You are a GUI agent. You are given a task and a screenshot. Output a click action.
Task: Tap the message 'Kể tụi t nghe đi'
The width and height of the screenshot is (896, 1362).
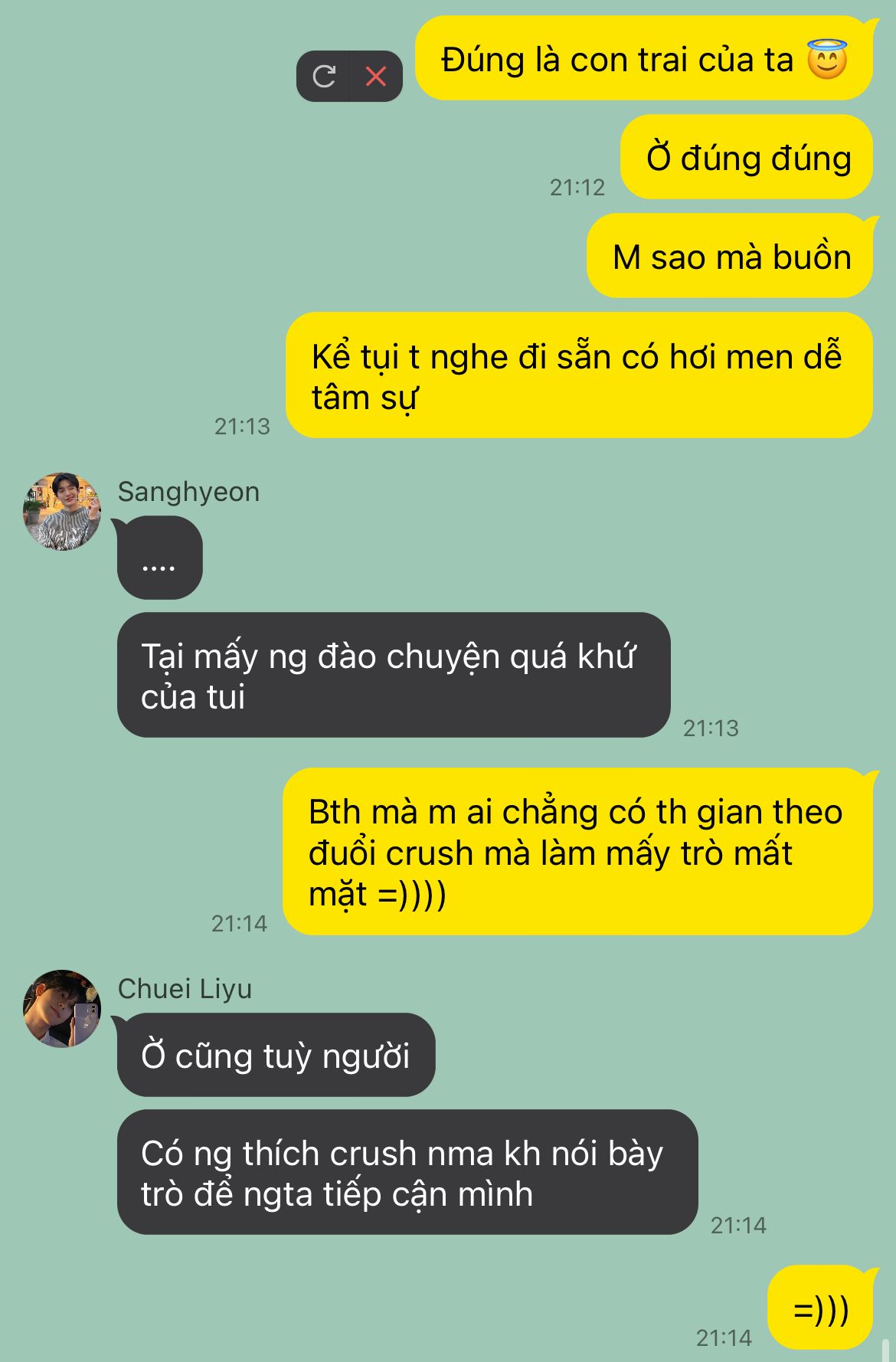click(x=580, y=375)
